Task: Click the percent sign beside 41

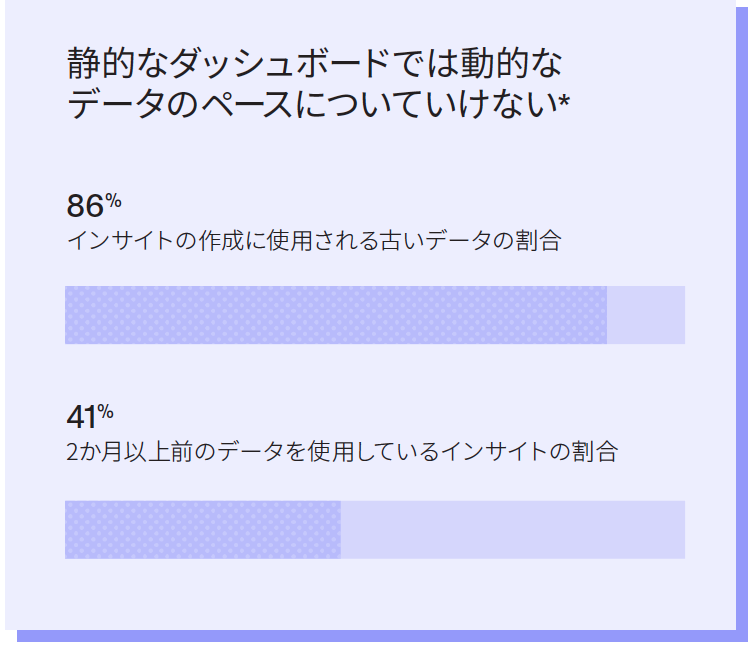Action: click(106, 411)
